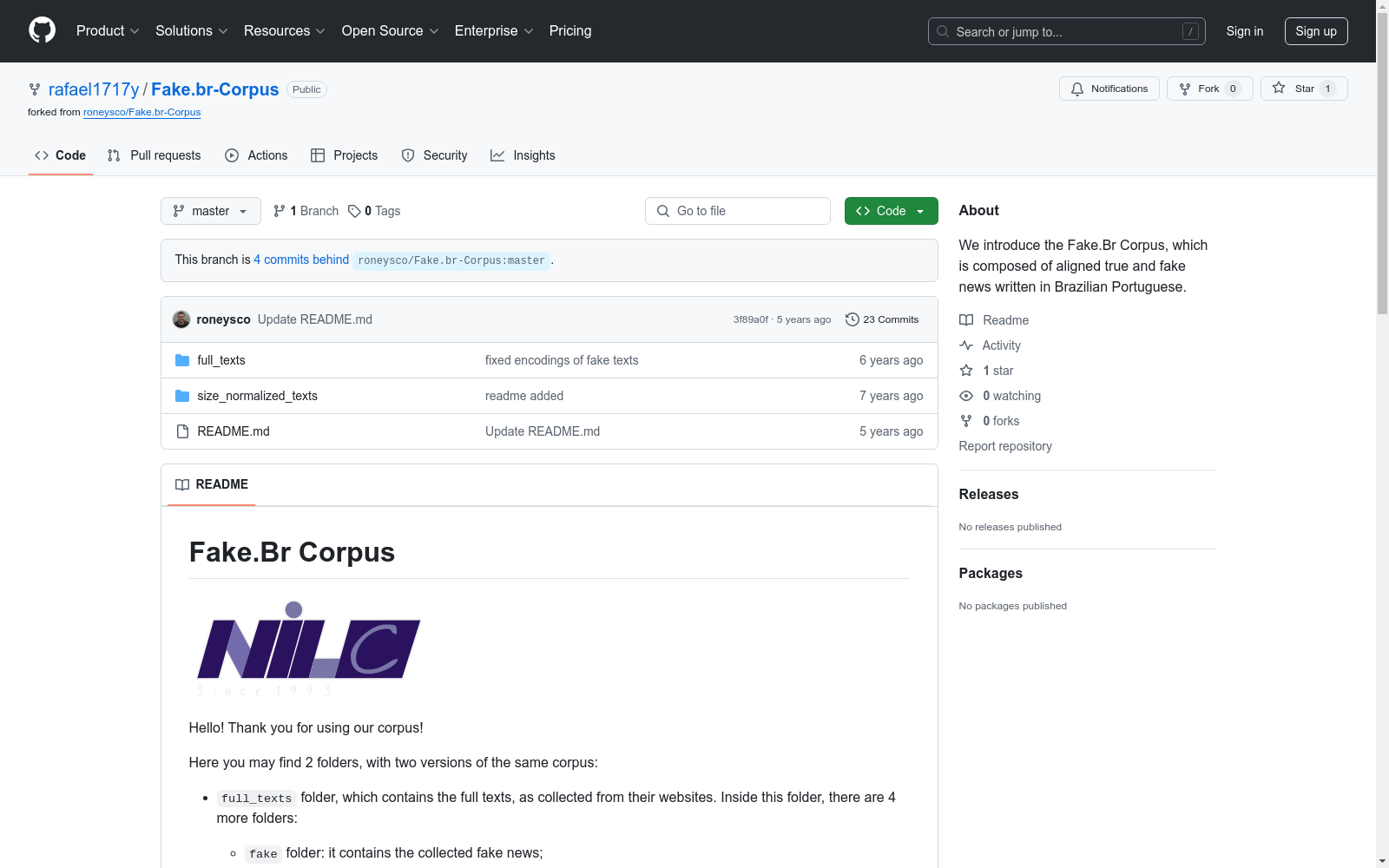Image resolution: width=1389 pixels, height=868 pixels.
Task: View the 1 Branch list
Action: point(306,211)
